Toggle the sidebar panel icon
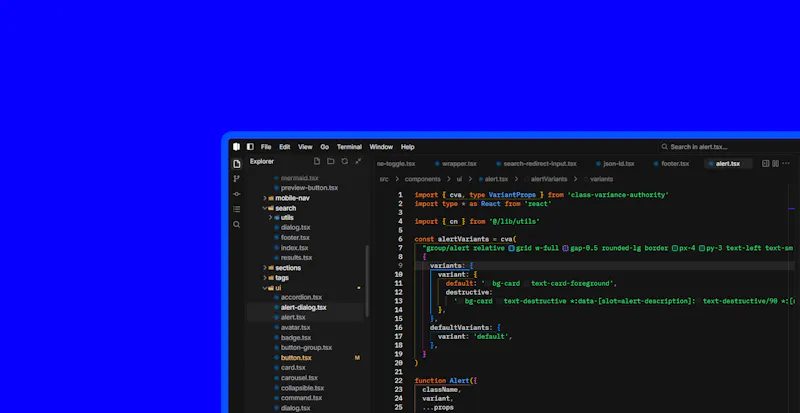This screenshot has height=413, width=800. 250,147
